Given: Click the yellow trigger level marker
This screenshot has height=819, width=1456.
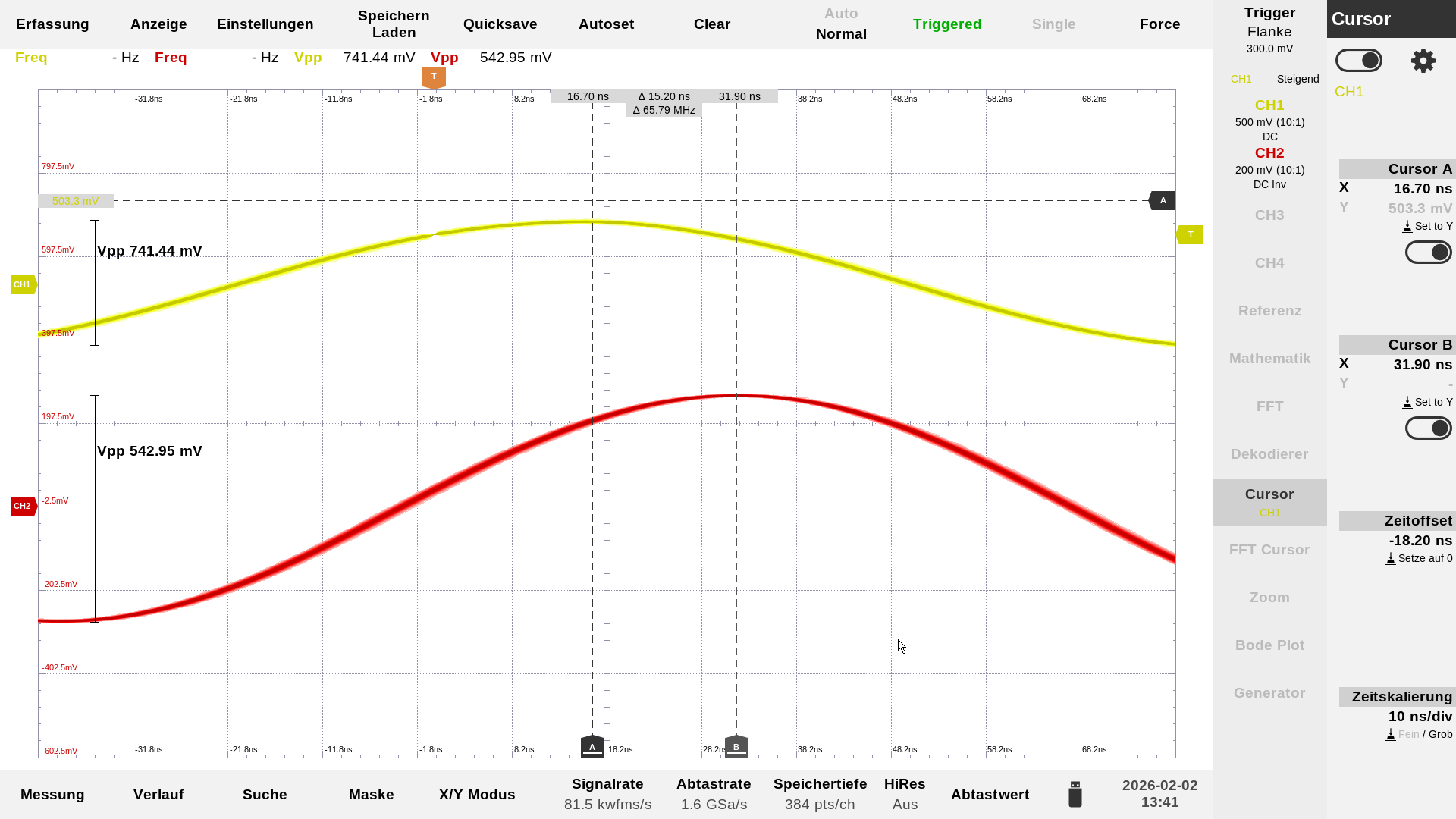Looking at the screenshot, I should coord(1189,235).
